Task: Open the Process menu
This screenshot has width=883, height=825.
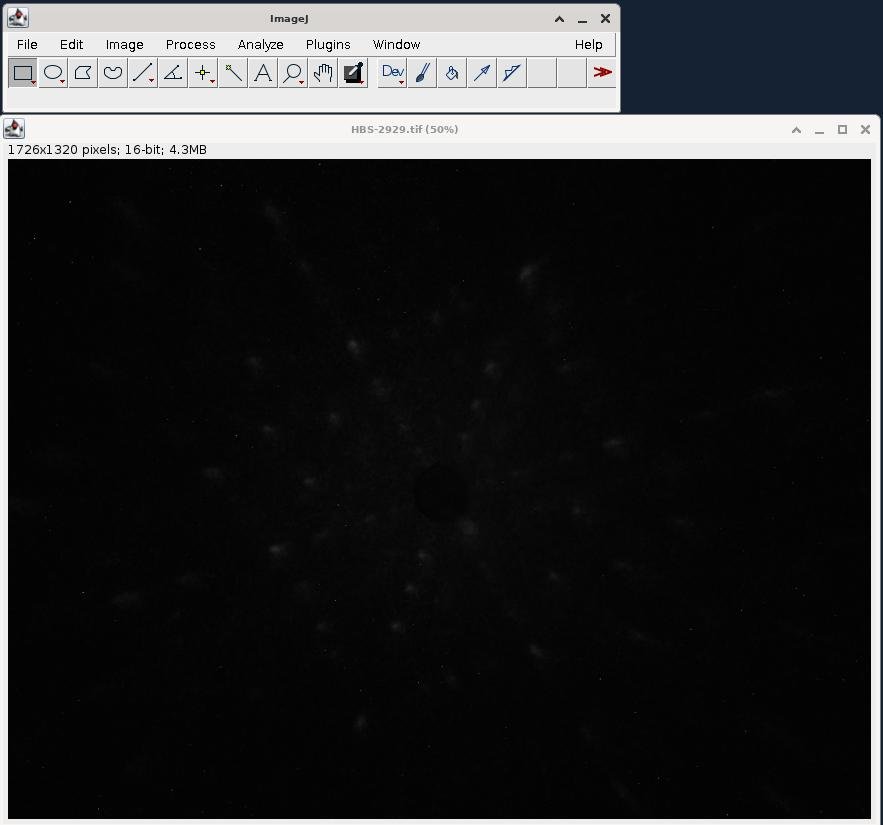Action: click(190, 45)
